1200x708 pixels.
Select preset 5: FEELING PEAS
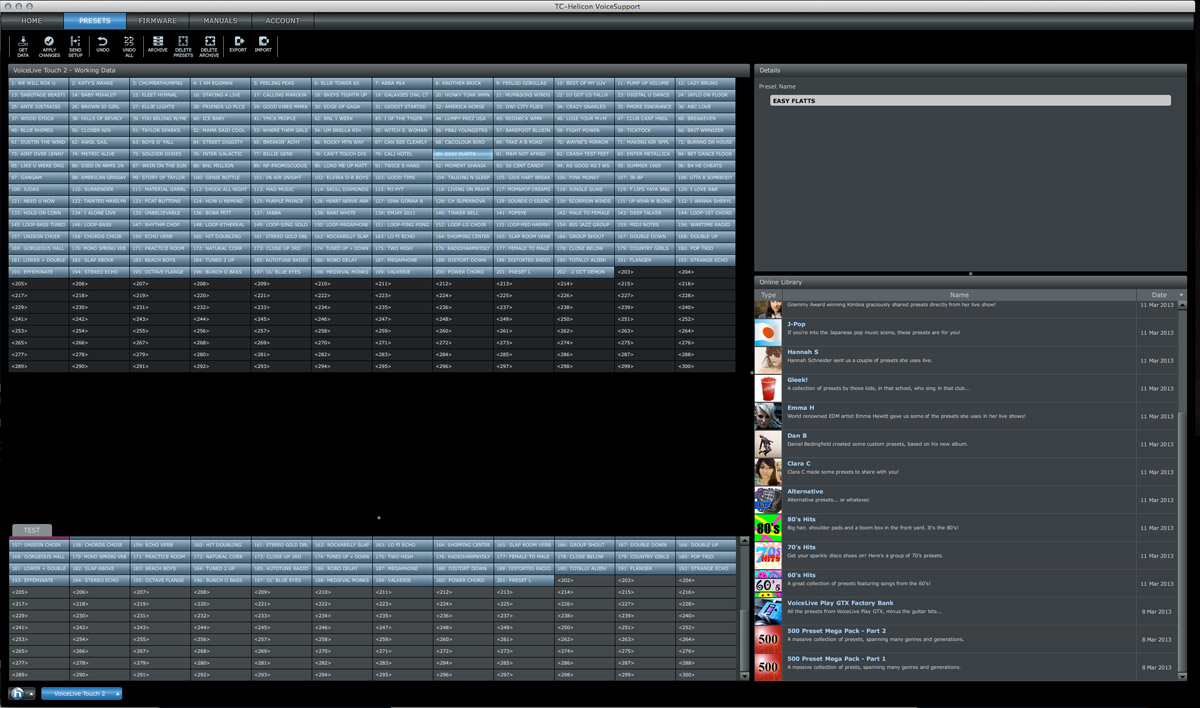282,83
